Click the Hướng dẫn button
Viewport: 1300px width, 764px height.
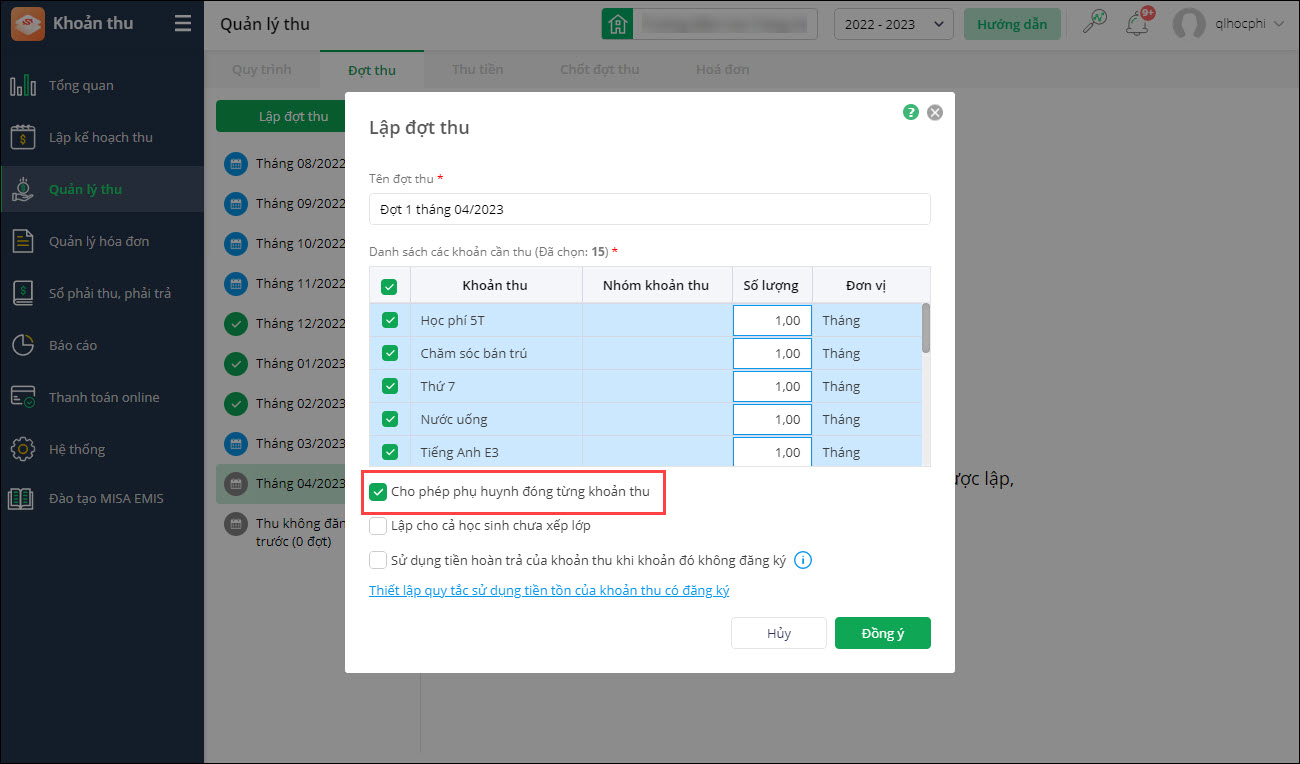1012,24
